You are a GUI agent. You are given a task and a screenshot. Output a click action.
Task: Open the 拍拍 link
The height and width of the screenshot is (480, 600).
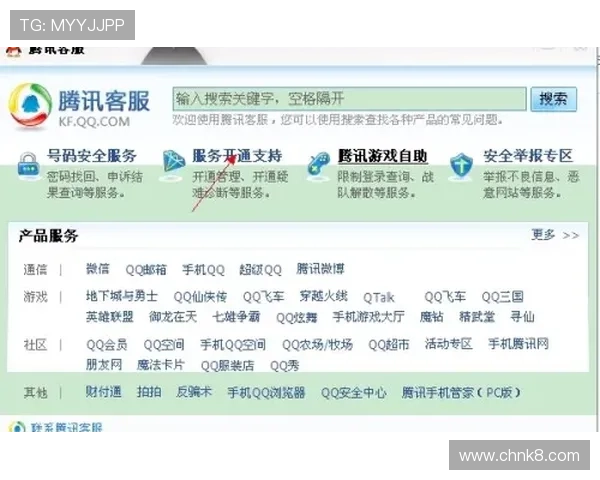pyautogui.click(x=149, y=392)
